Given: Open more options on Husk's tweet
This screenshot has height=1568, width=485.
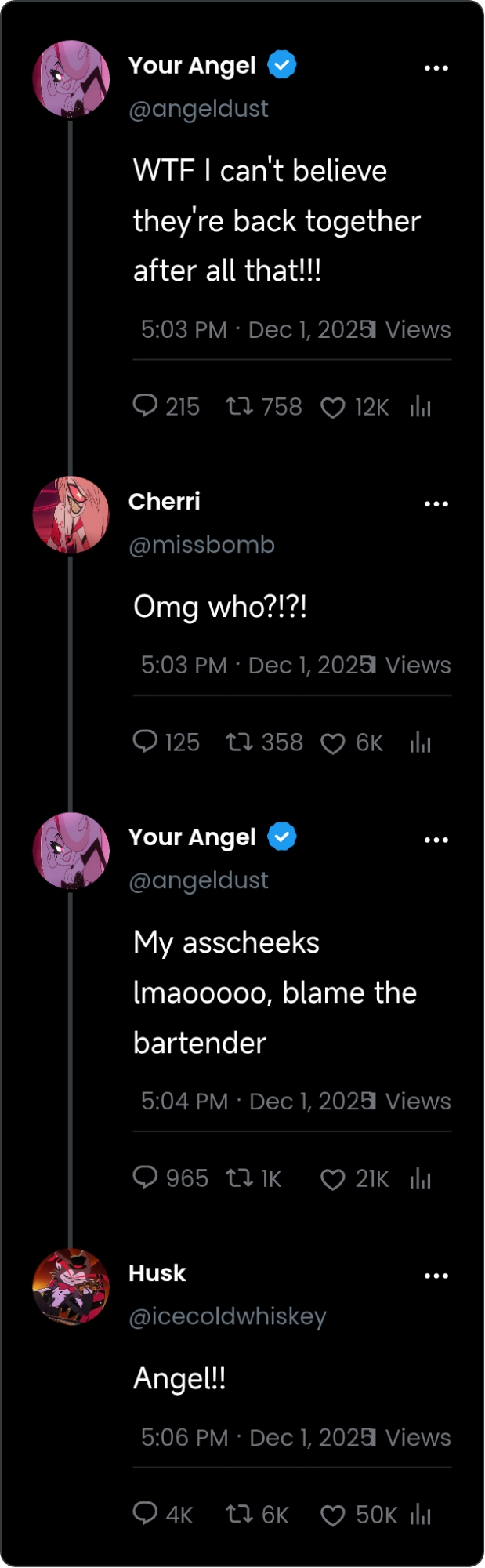Looking at the screenshot, I should 436,1276.
